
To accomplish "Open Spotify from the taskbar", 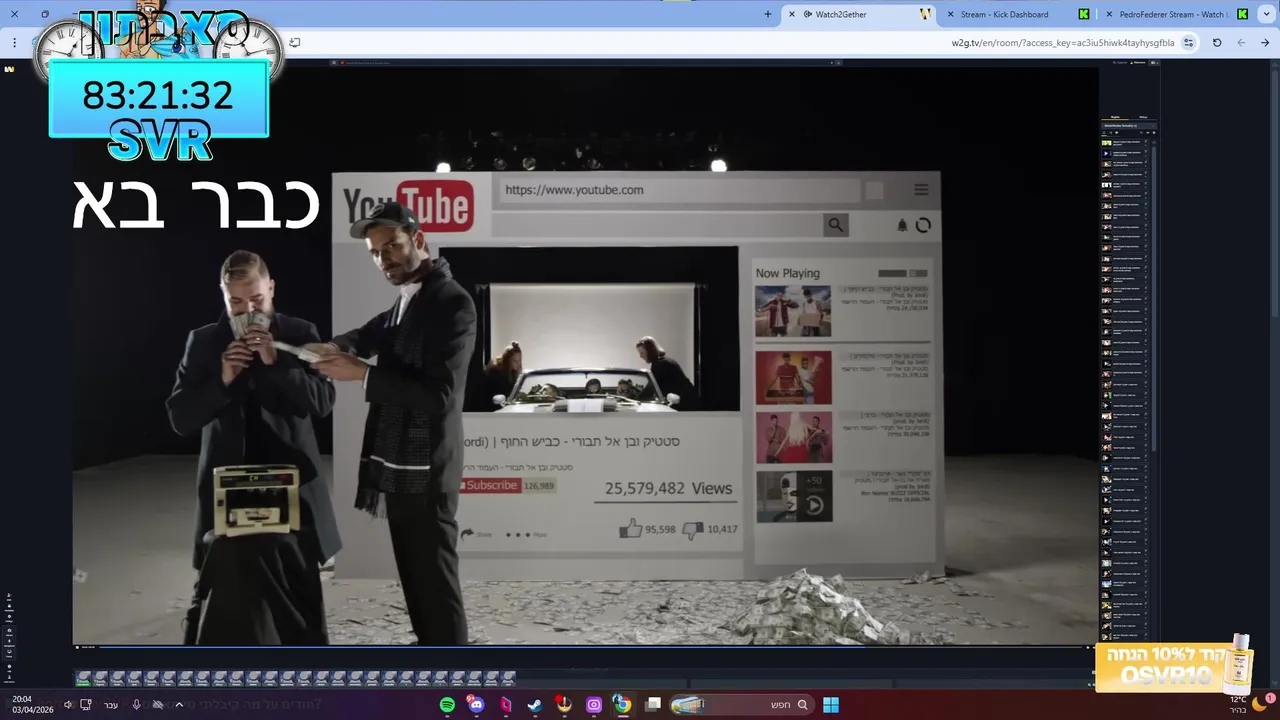I will click(x=447, y=705).
